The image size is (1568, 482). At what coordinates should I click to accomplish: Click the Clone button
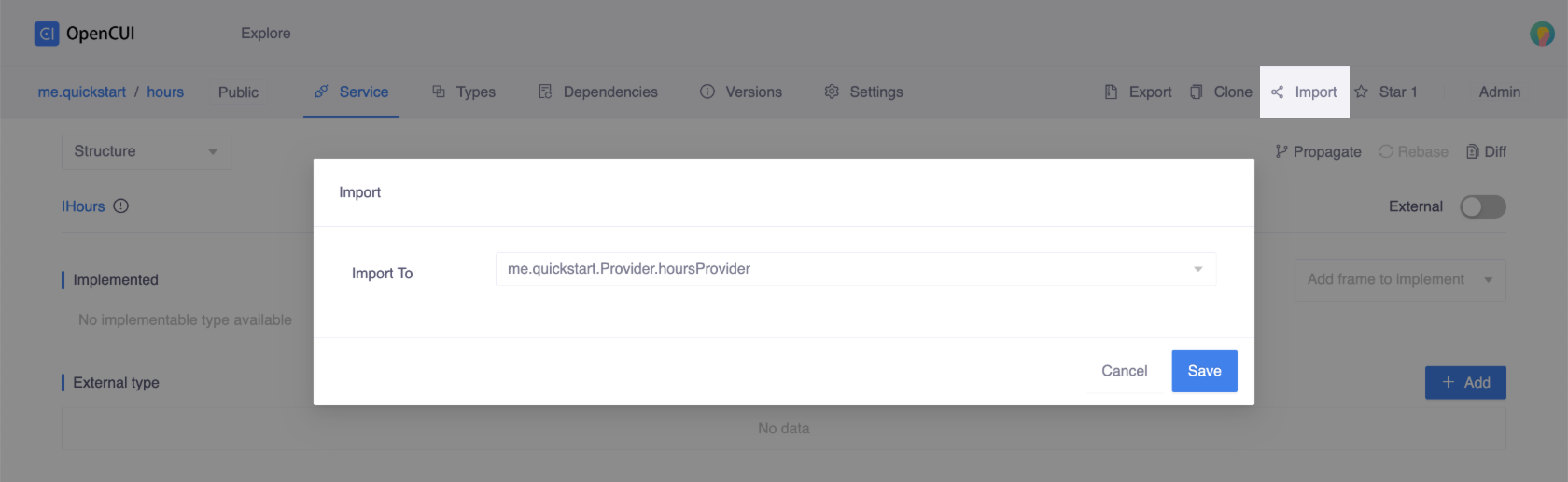tap(1221, 92)
